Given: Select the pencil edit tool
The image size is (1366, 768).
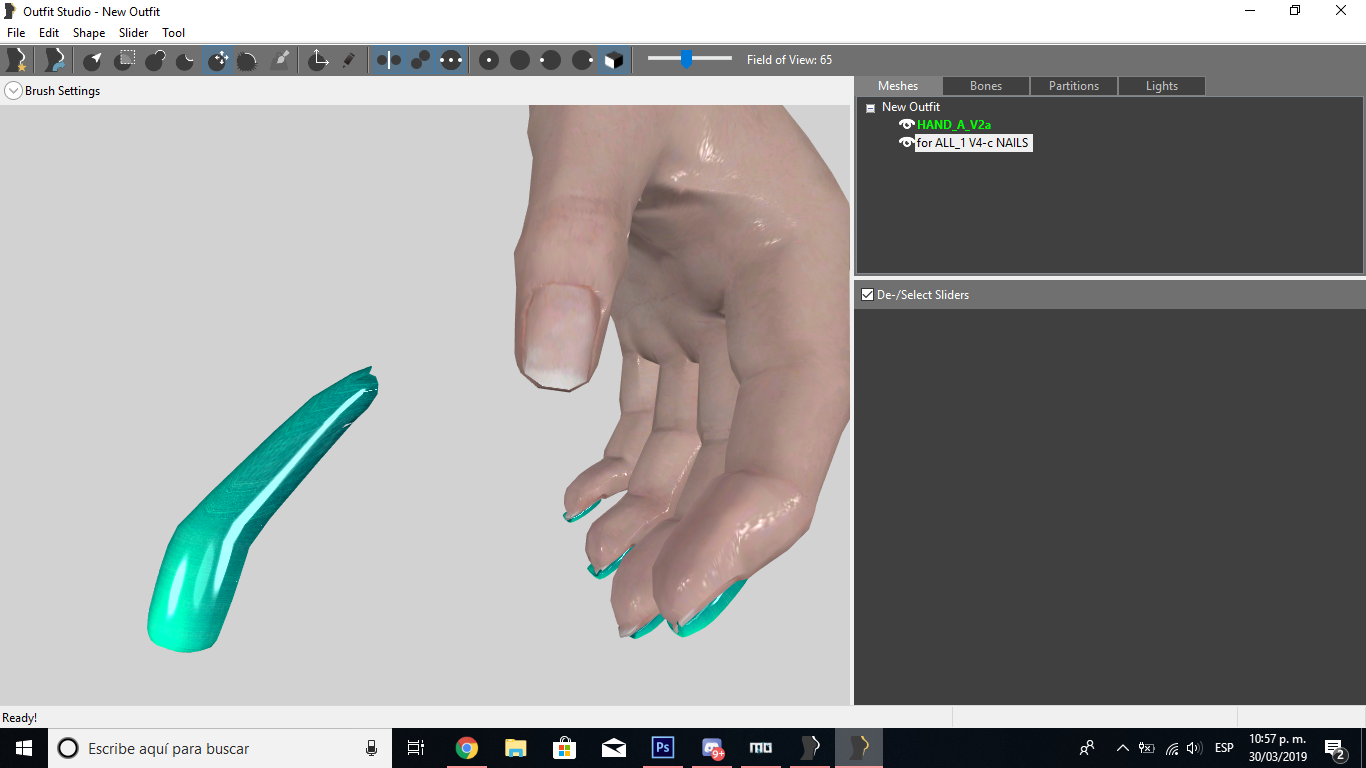Looking at the screenshot, I should (x=348, y=60).
